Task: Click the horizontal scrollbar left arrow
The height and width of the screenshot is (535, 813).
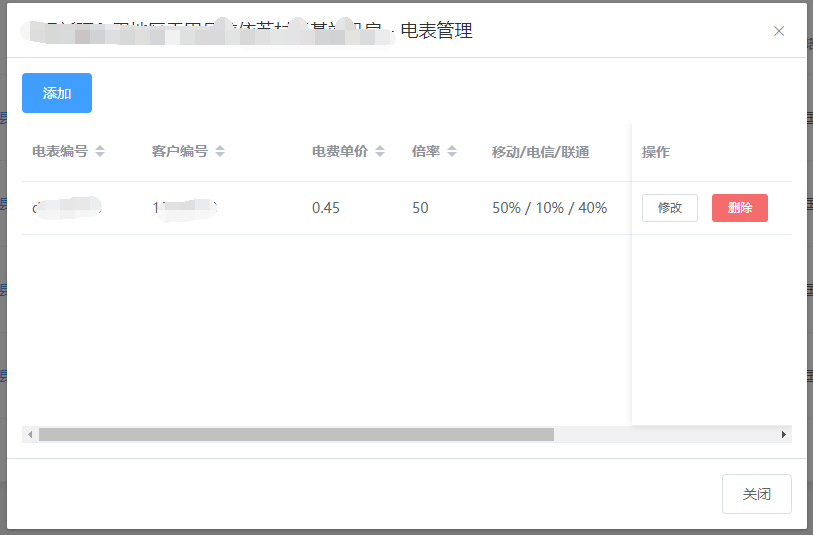Action: [x=30, y=435]
